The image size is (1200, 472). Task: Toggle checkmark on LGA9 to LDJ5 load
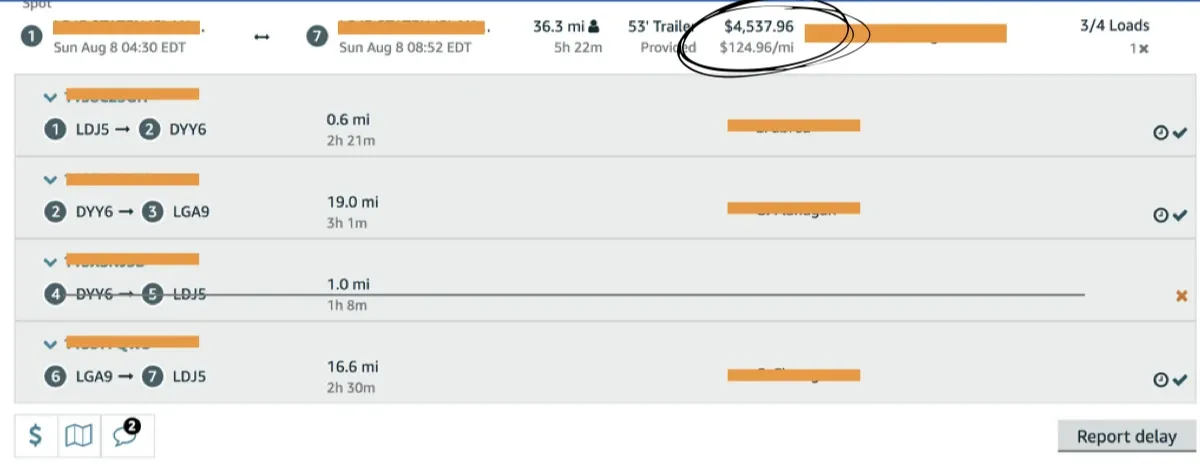pos(1179,380)
